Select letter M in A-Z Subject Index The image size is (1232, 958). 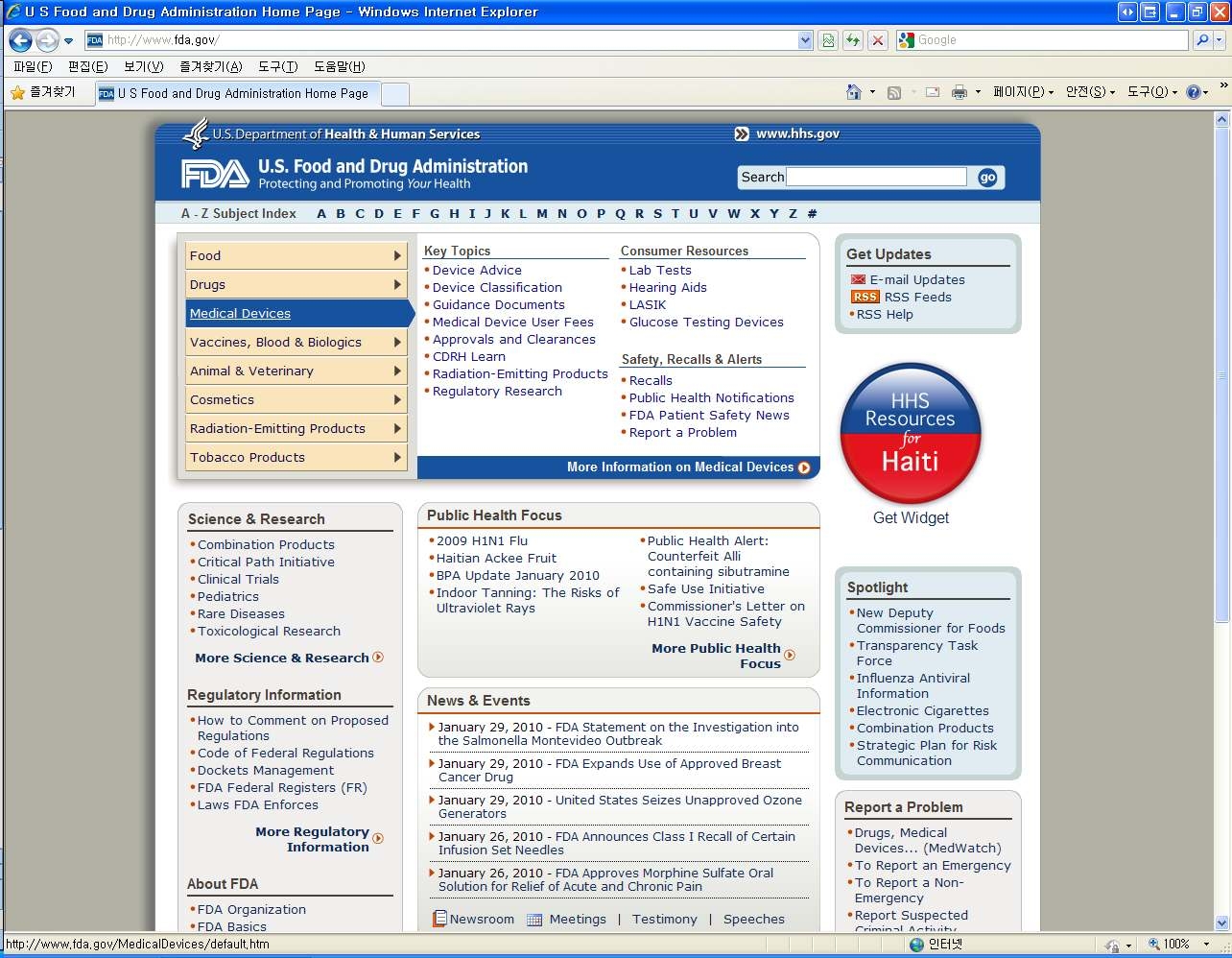542,214
